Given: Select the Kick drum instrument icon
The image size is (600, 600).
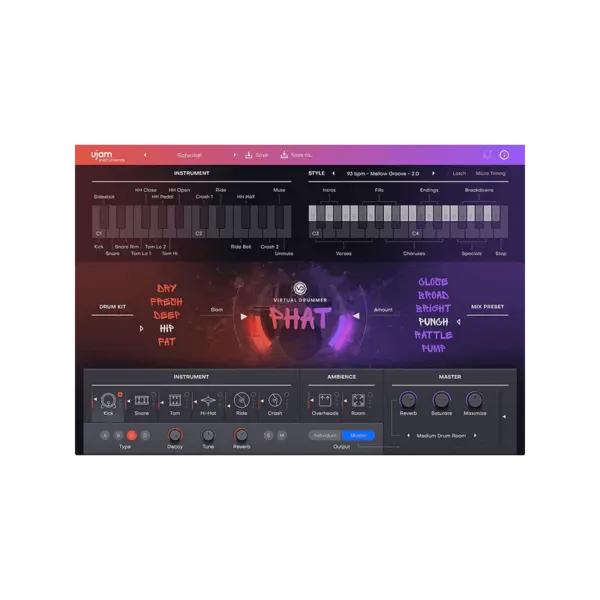Looking at the screenshot, I should (x=108, y=401).
